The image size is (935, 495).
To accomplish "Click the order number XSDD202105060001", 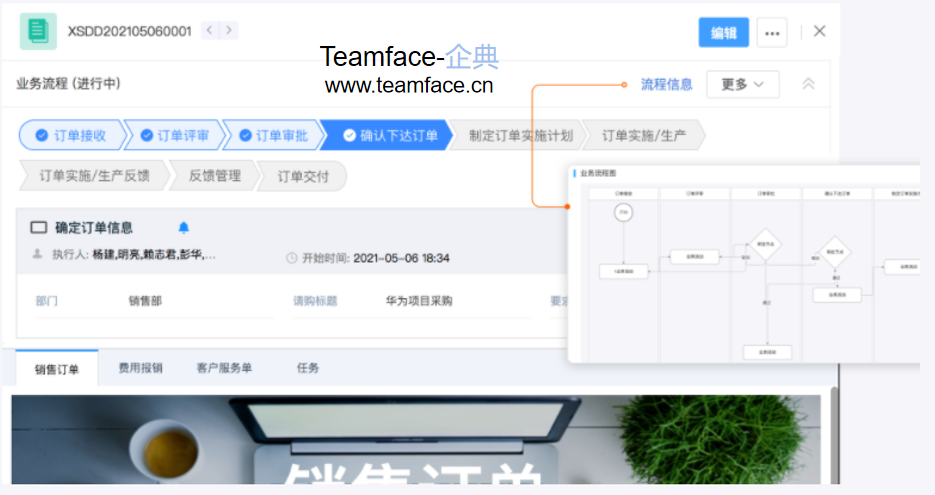I will 129,31.
